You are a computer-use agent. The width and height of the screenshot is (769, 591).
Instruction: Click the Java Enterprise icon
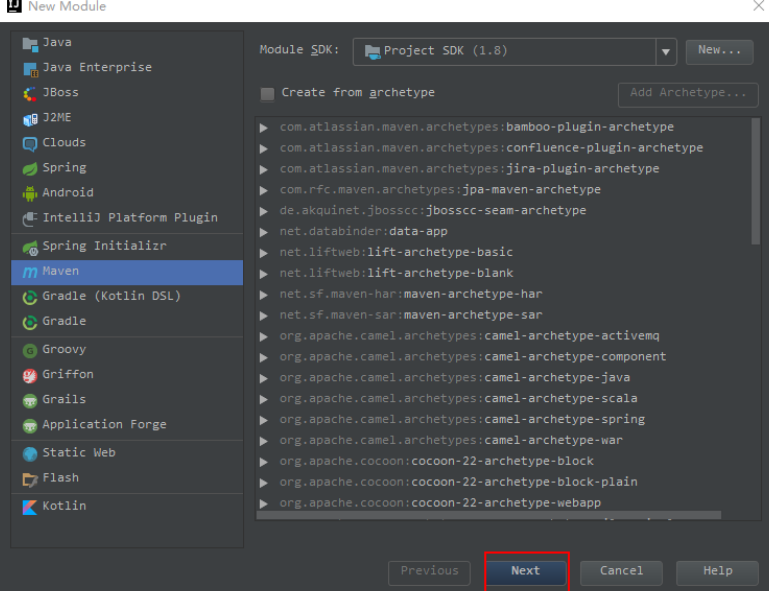click(30, 69)
